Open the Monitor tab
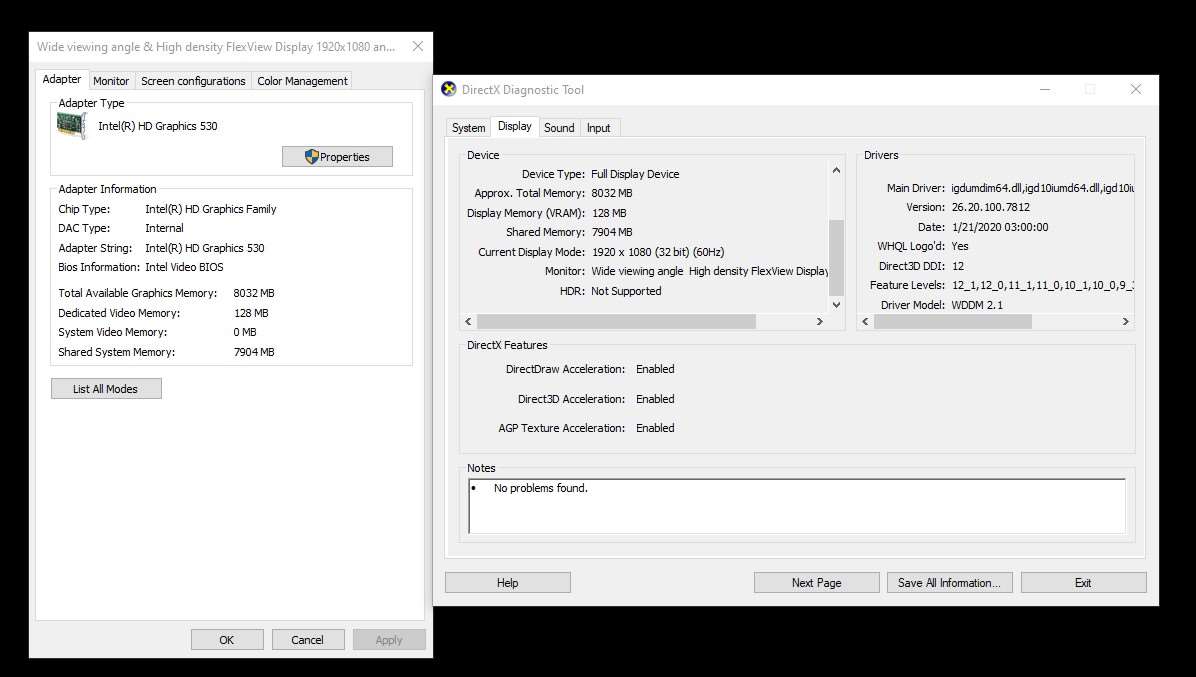 click(111, 81)
